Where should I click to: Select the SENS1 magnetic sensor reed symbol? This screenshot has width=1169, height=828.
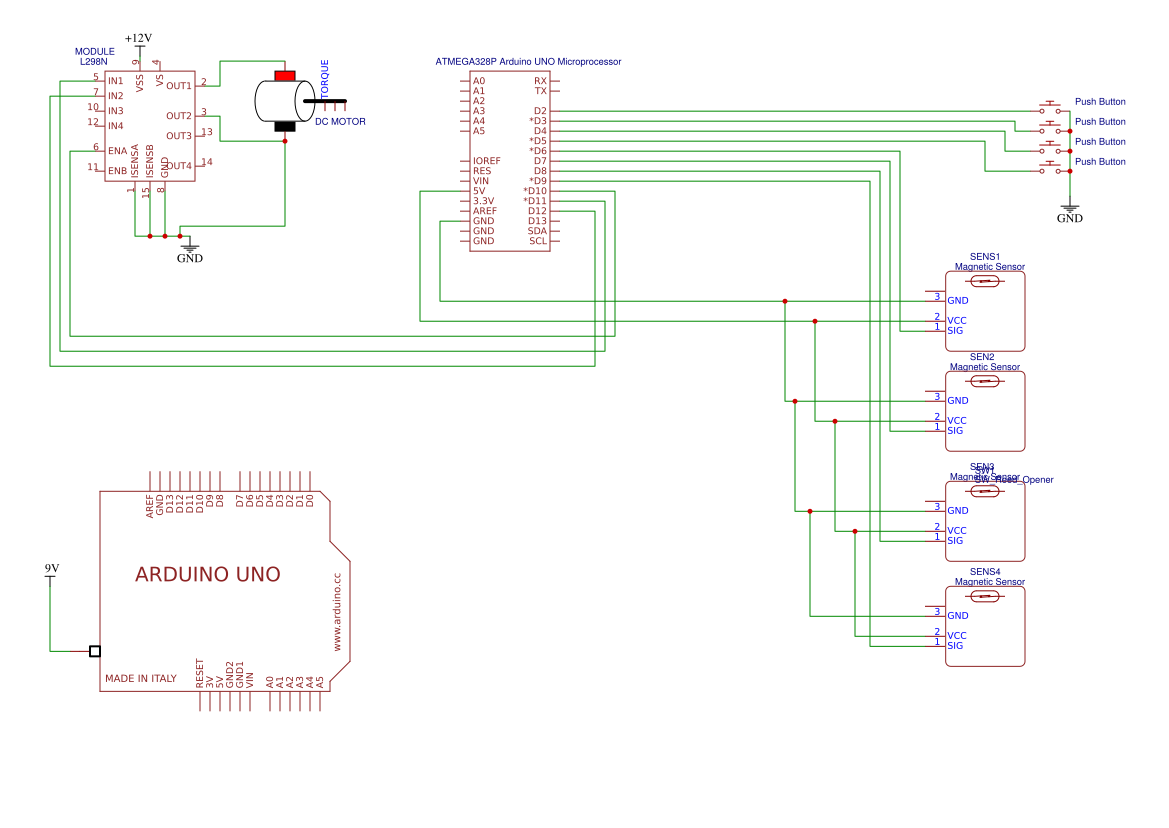click(985, 281)
